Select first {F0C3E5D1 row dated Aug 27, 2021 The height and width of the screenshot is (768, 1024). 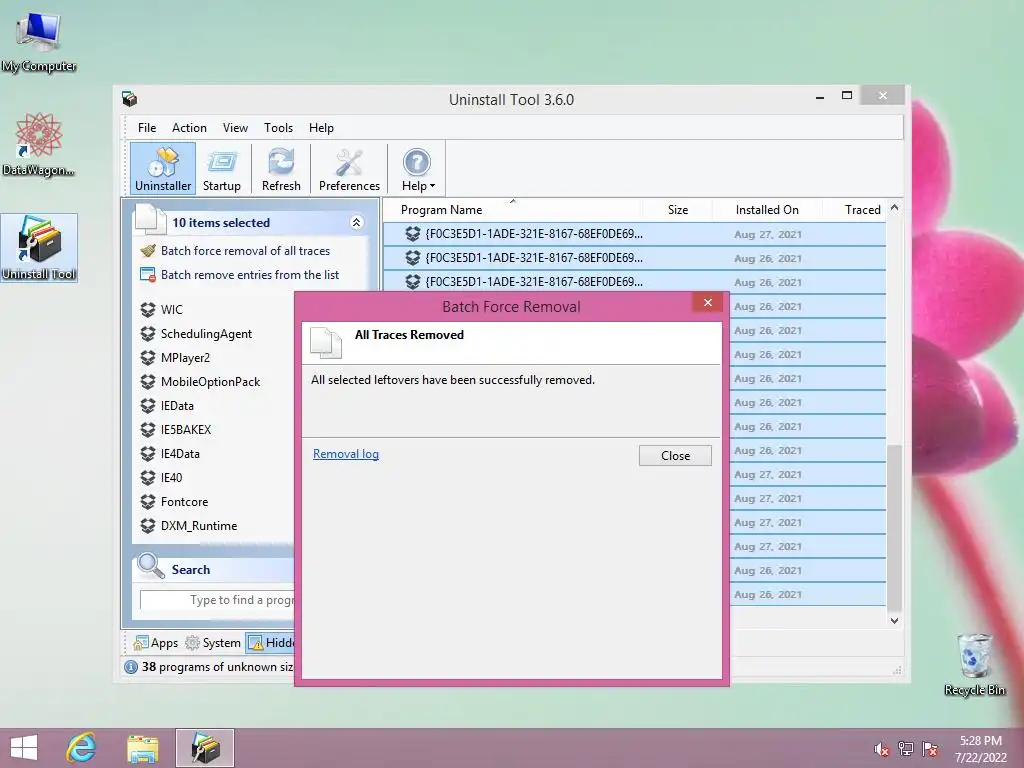[634, 234]
